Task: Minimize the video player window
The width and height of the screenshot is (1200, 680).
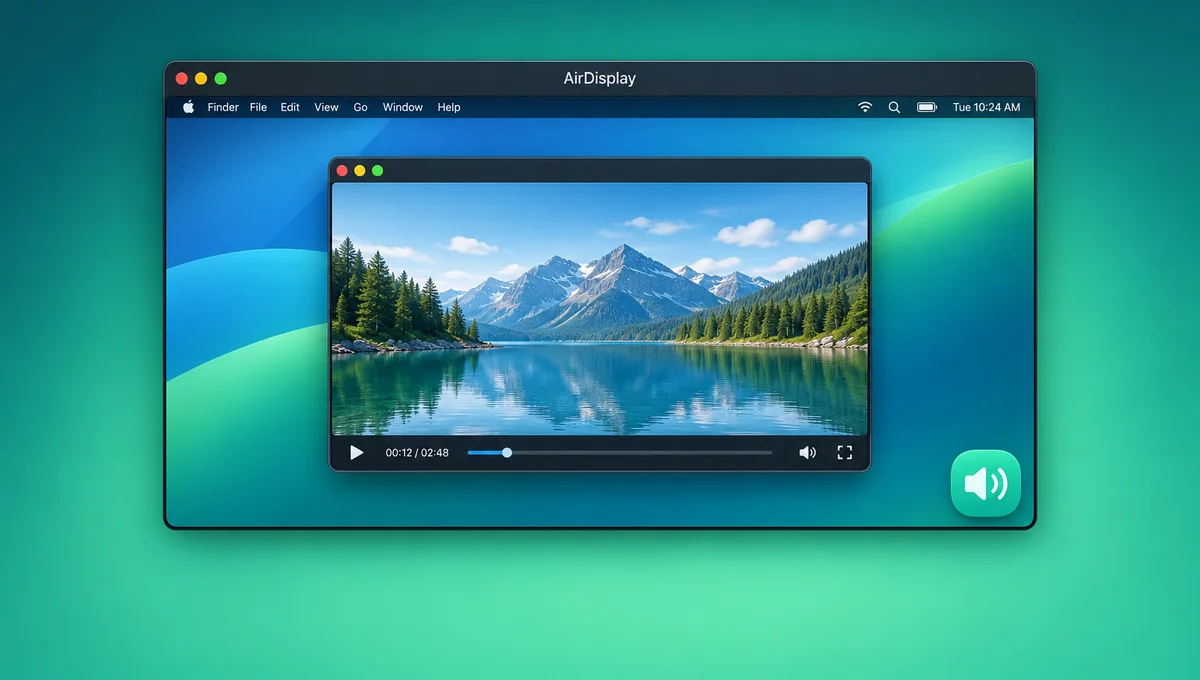Action: 360,170
